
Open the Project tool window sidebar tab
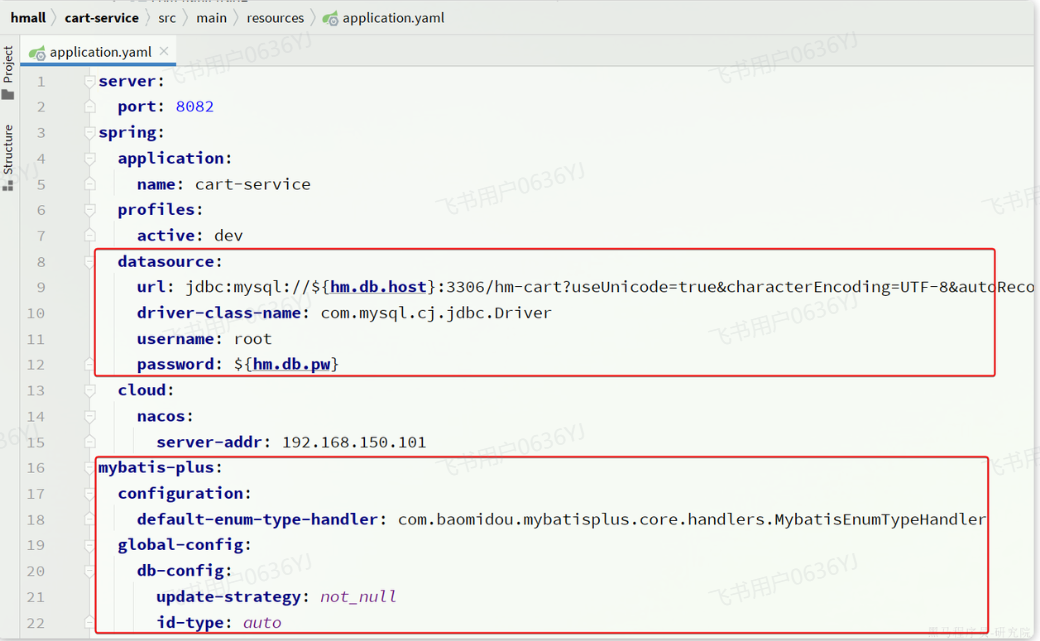click(8, 64)
